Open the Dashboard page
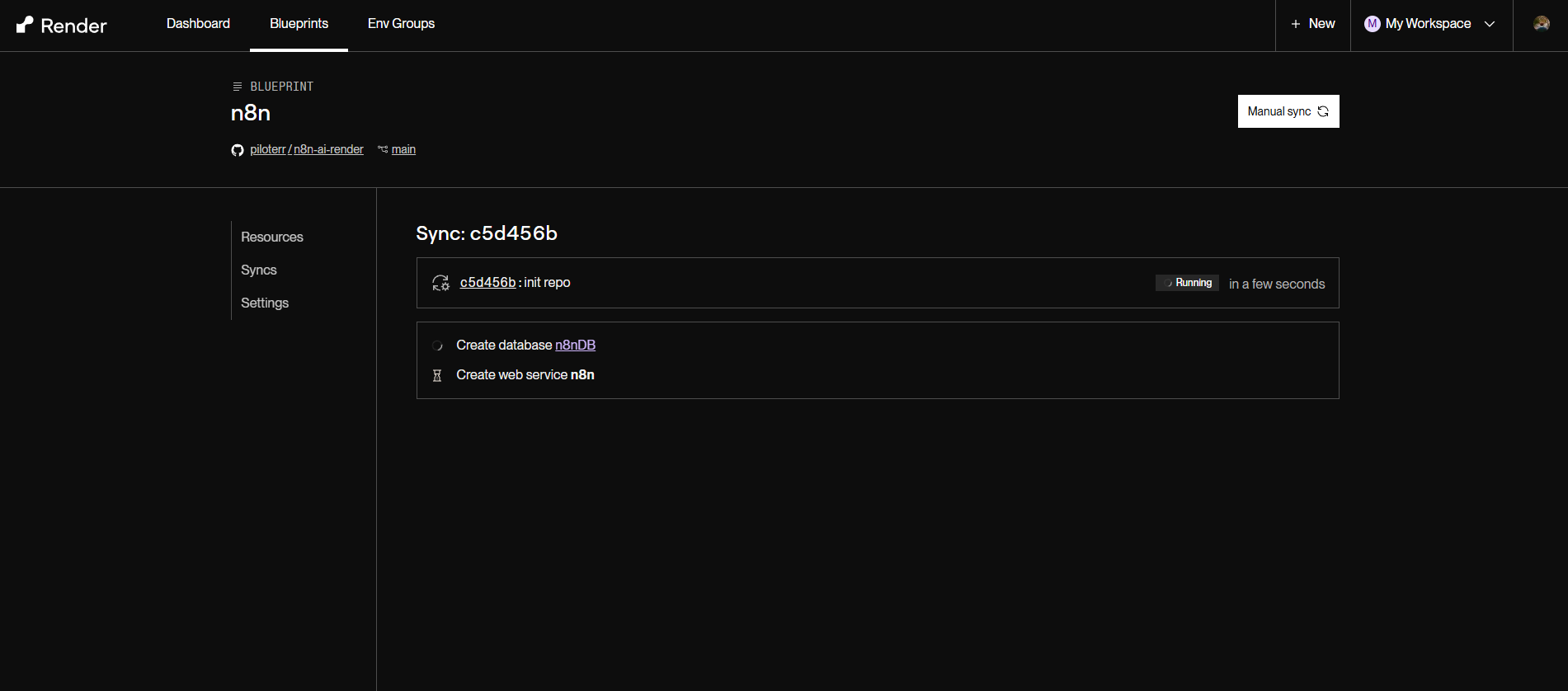The height and width of the screenshot is (691, 1568). point(198,24)
